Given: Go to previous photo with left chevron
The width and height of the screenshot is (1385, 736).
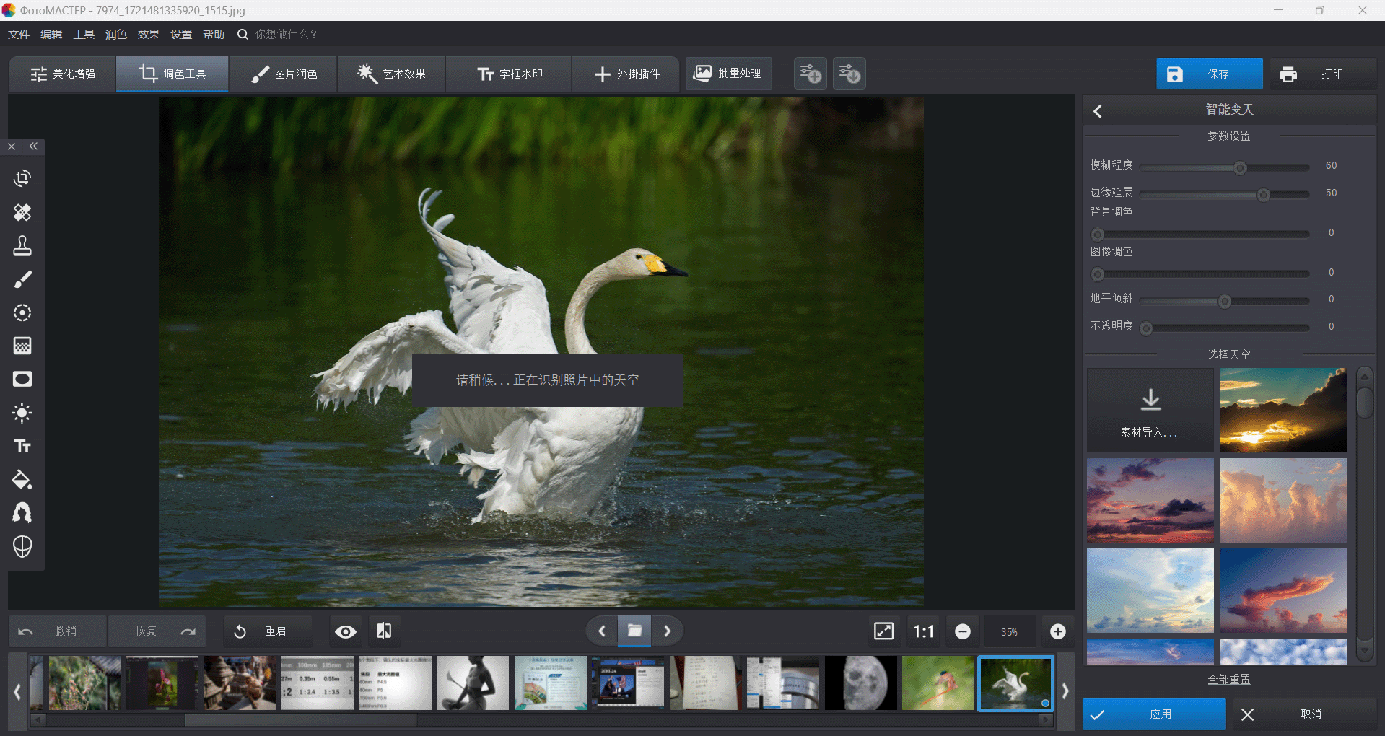Looking at the screenshot, I should [601, 631].
